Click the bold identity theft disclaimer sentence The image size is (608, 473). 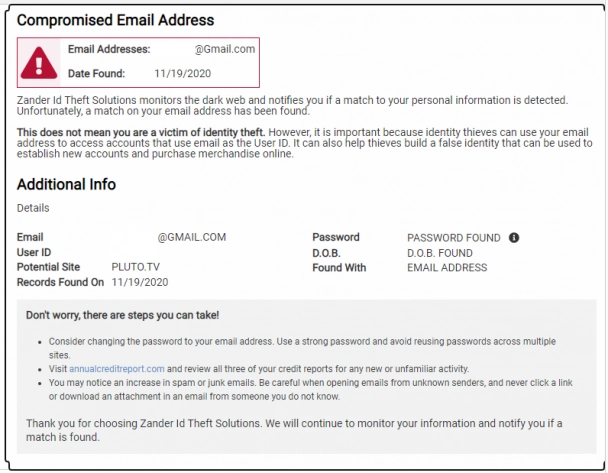click(141, 132)
